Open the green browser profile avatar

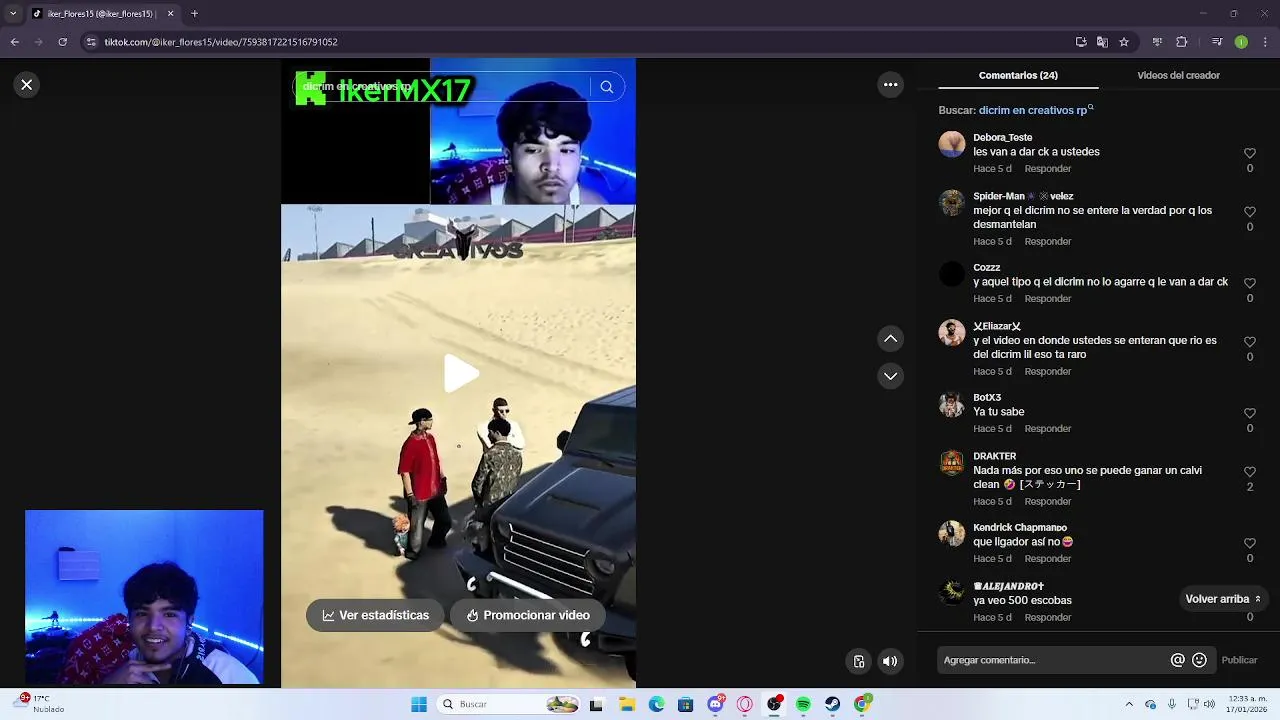pyautogui.click(x=1241, y=42)
